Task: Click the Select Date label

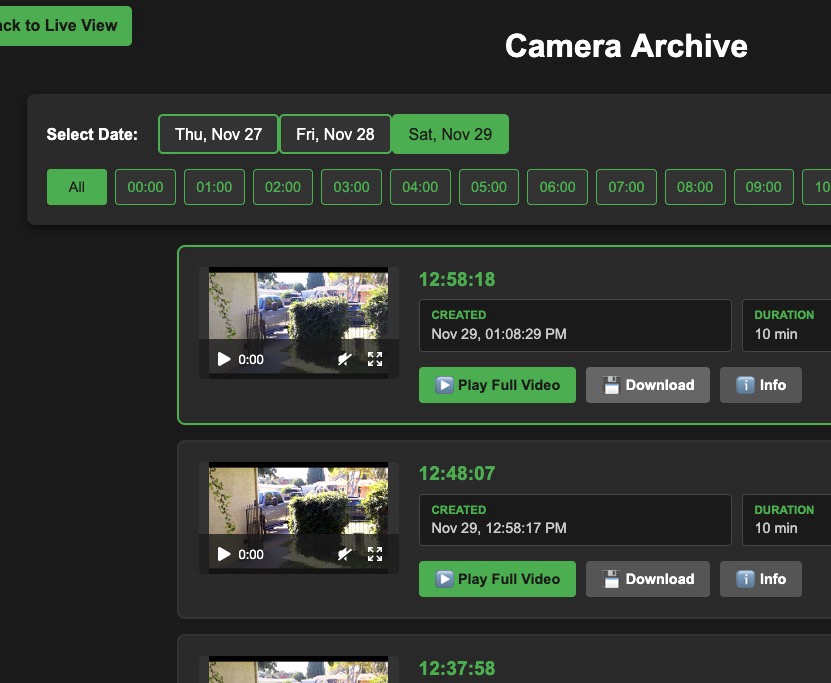Action: click(x=92, y=134)
